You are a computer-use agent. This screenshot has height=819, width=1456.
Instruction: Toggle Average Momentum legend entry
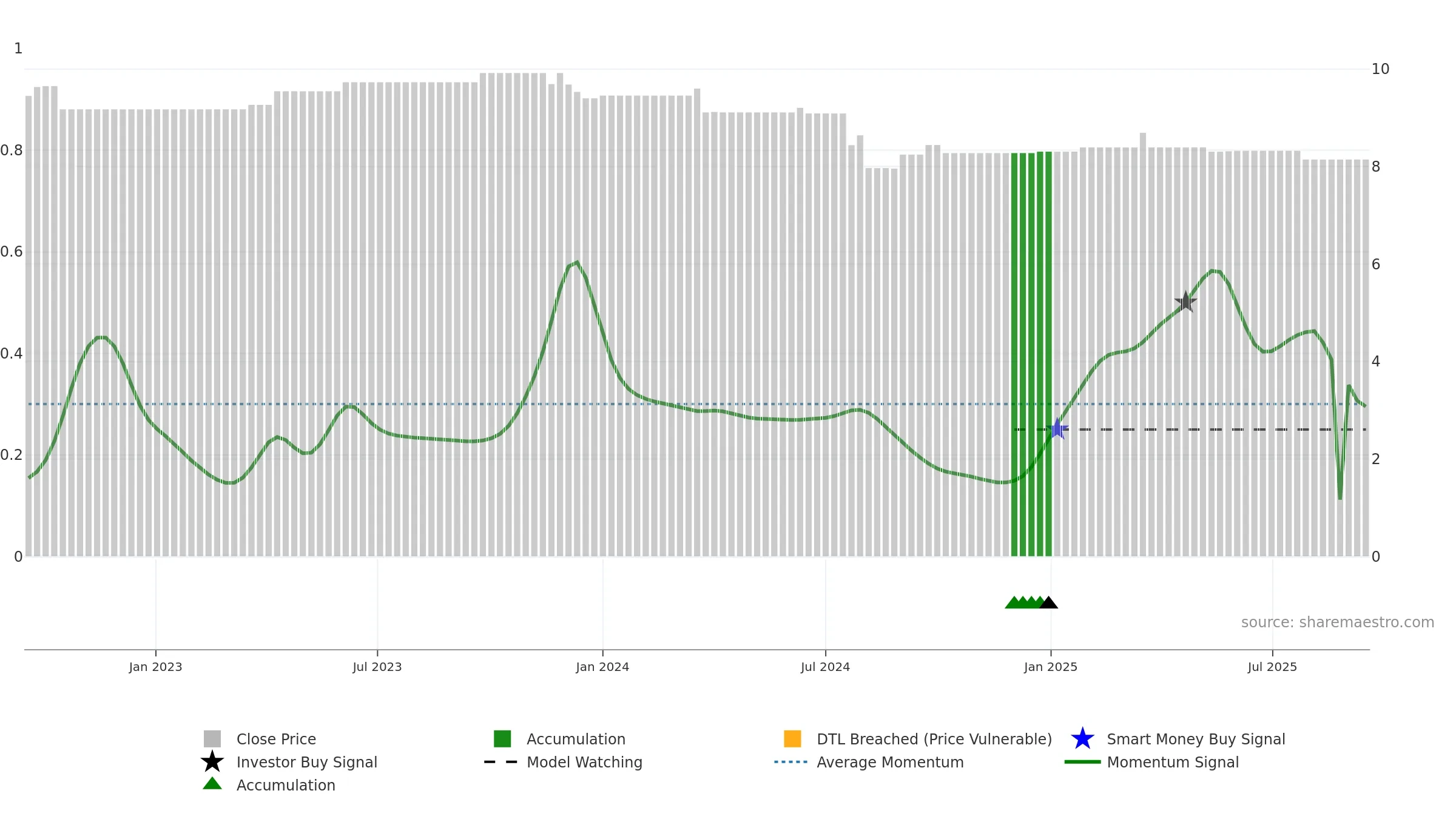(890, 762)
